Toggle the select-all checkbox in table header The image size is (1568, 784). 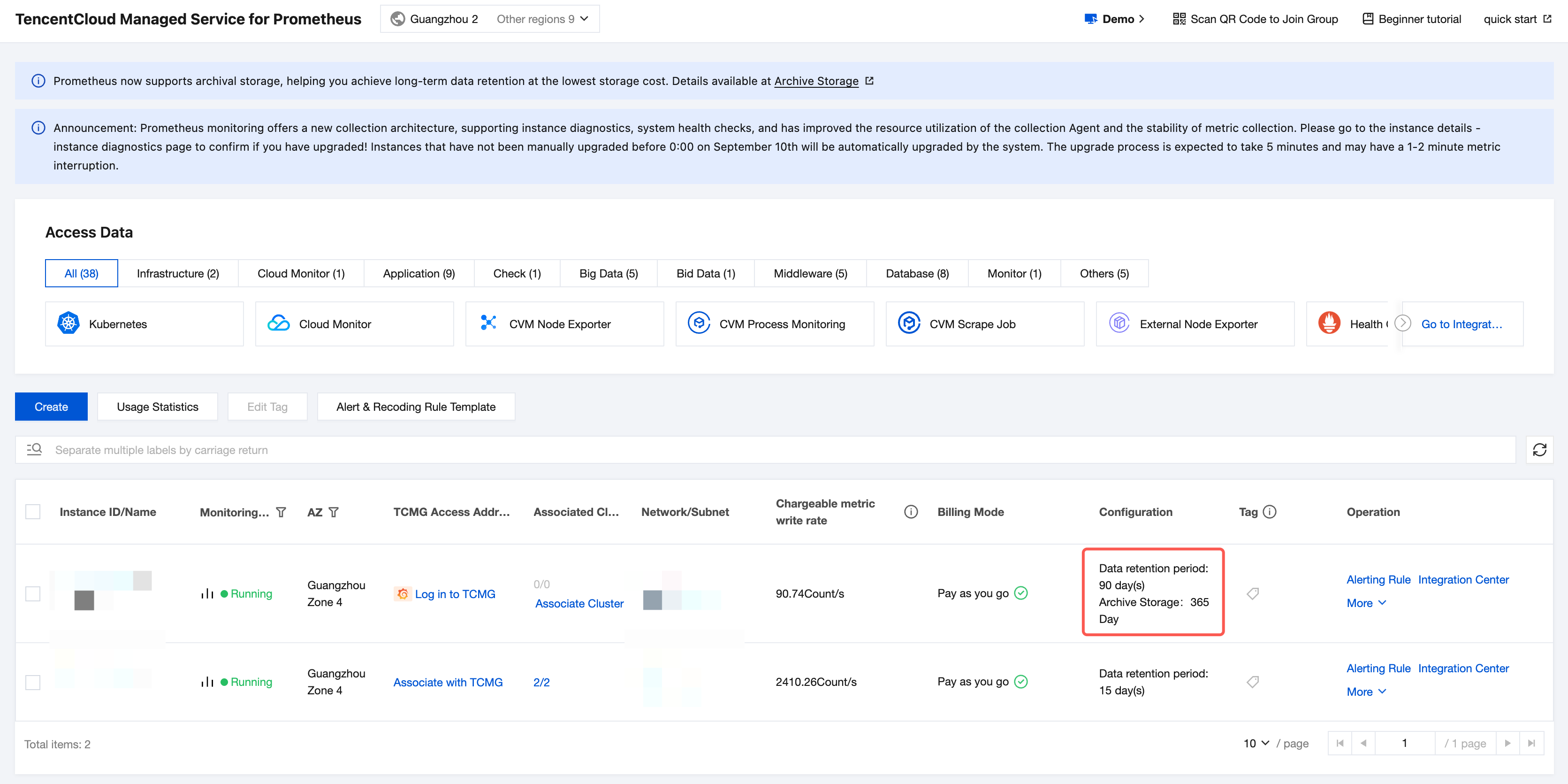tap(33, 512)
